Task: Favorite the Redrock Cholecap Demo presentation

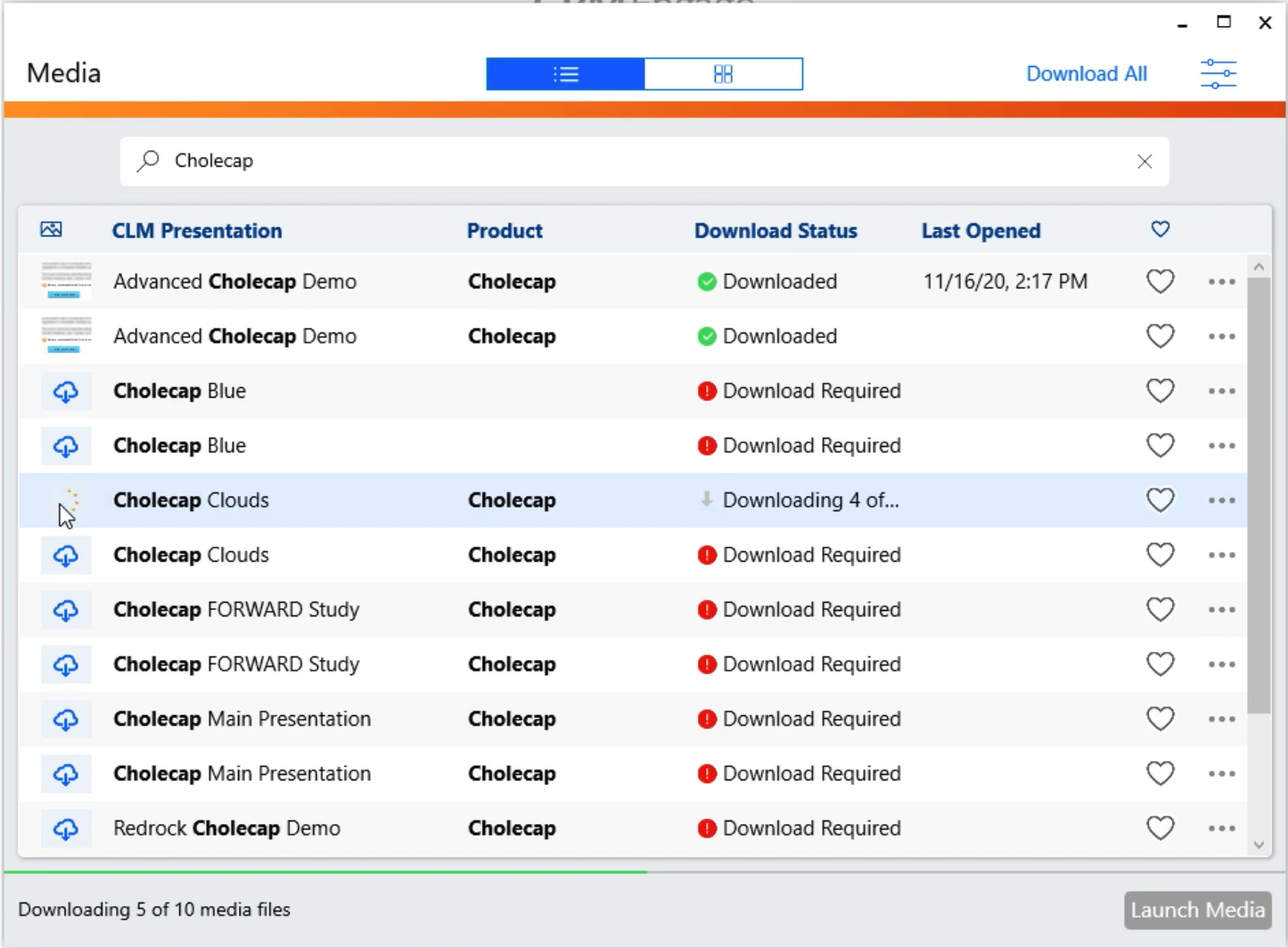Action: 1160,828
